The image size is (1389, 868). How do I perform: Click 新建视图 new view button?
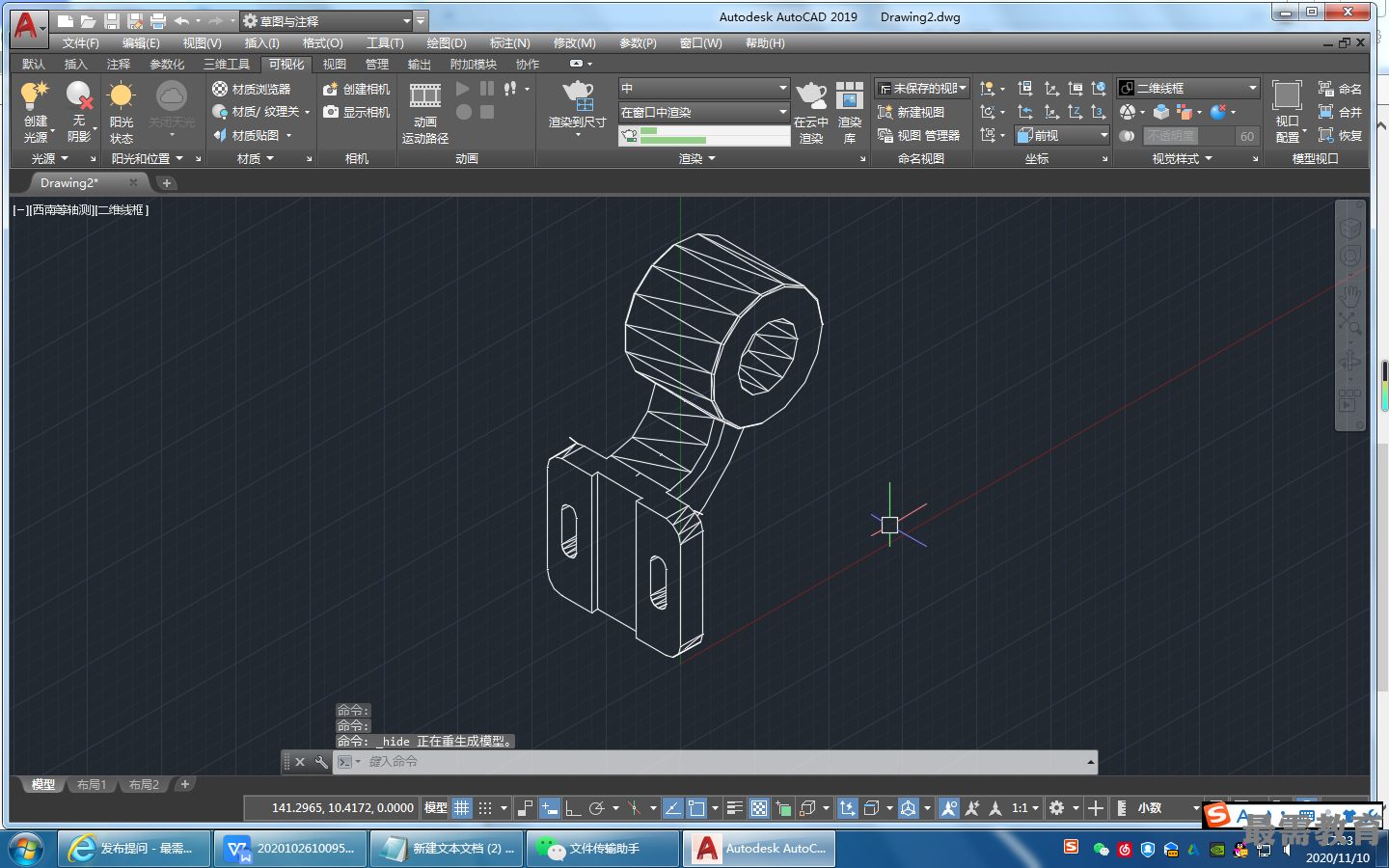click(912, 112)
